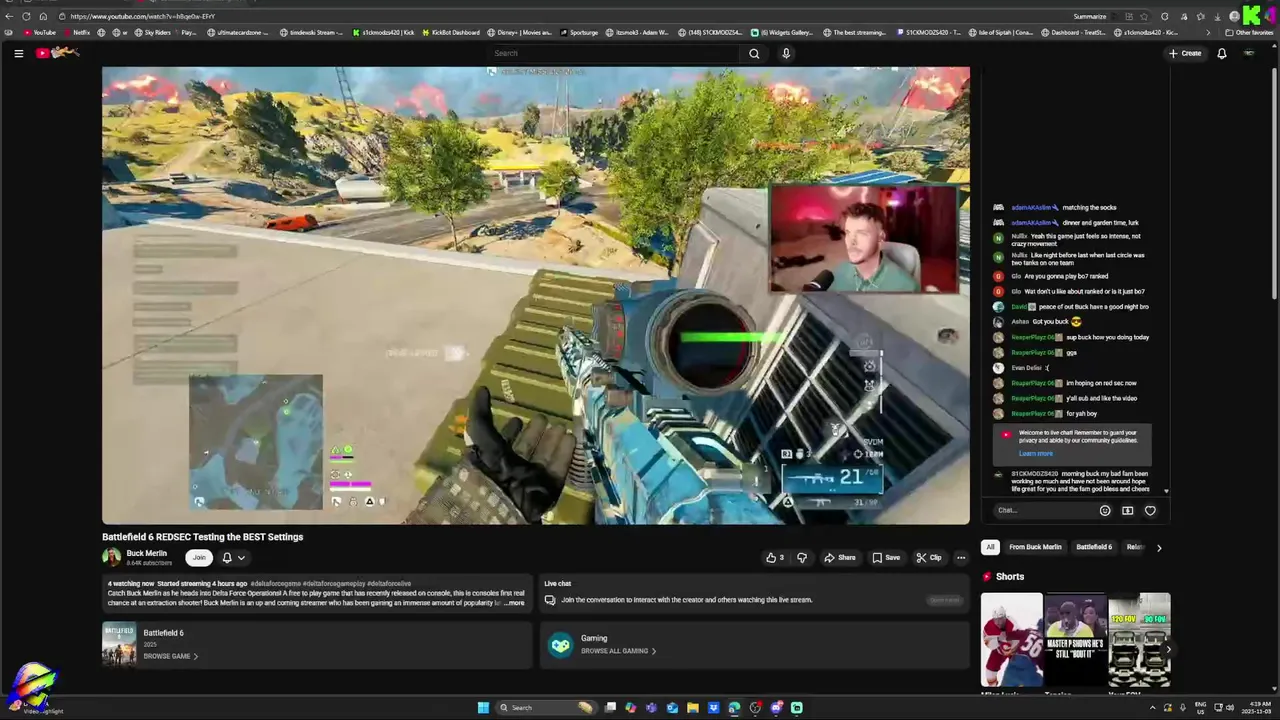Open File Explorer from taskbar

coord(692,707)
